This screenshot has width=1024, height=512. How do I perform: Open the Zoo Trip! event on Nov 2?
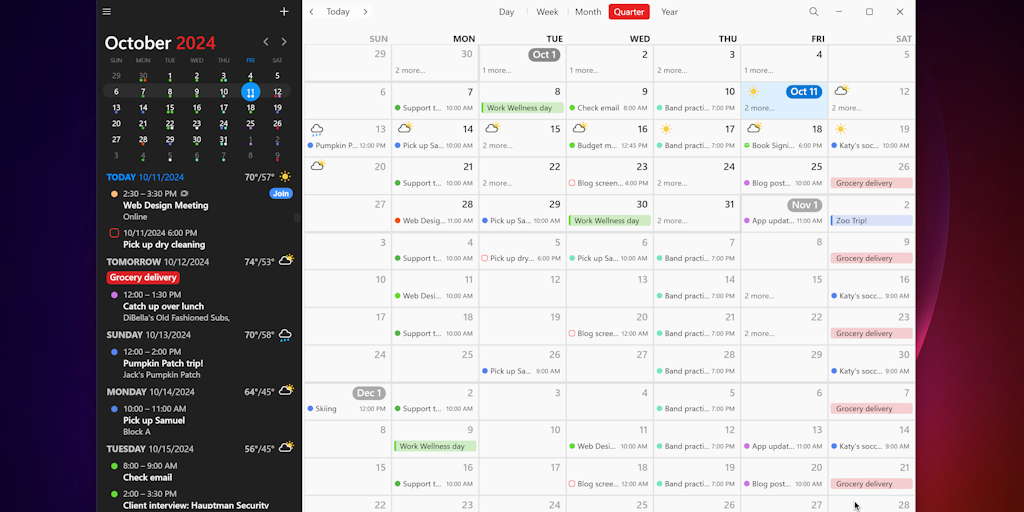(871, 221)
